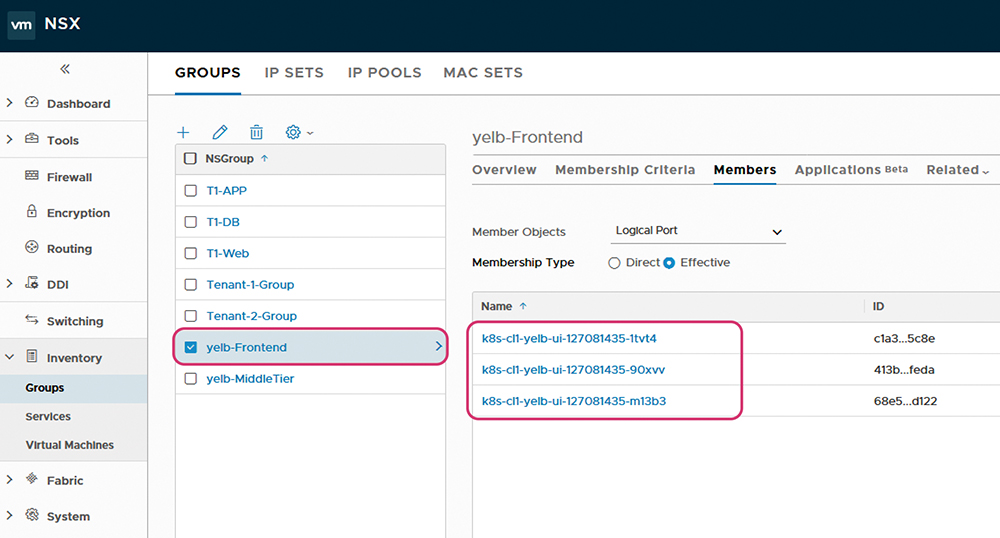Select Effective membership type
The image size is (1000, 538).
click(x=669, y=263)
